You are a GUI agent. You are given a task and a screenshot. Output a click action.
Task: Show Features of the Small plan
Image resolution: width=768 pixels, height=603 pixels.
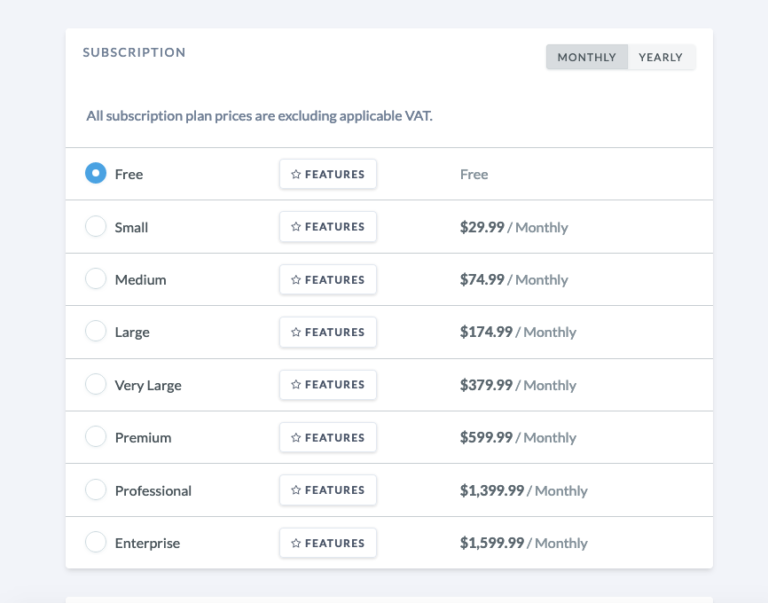tap(328, 227)
